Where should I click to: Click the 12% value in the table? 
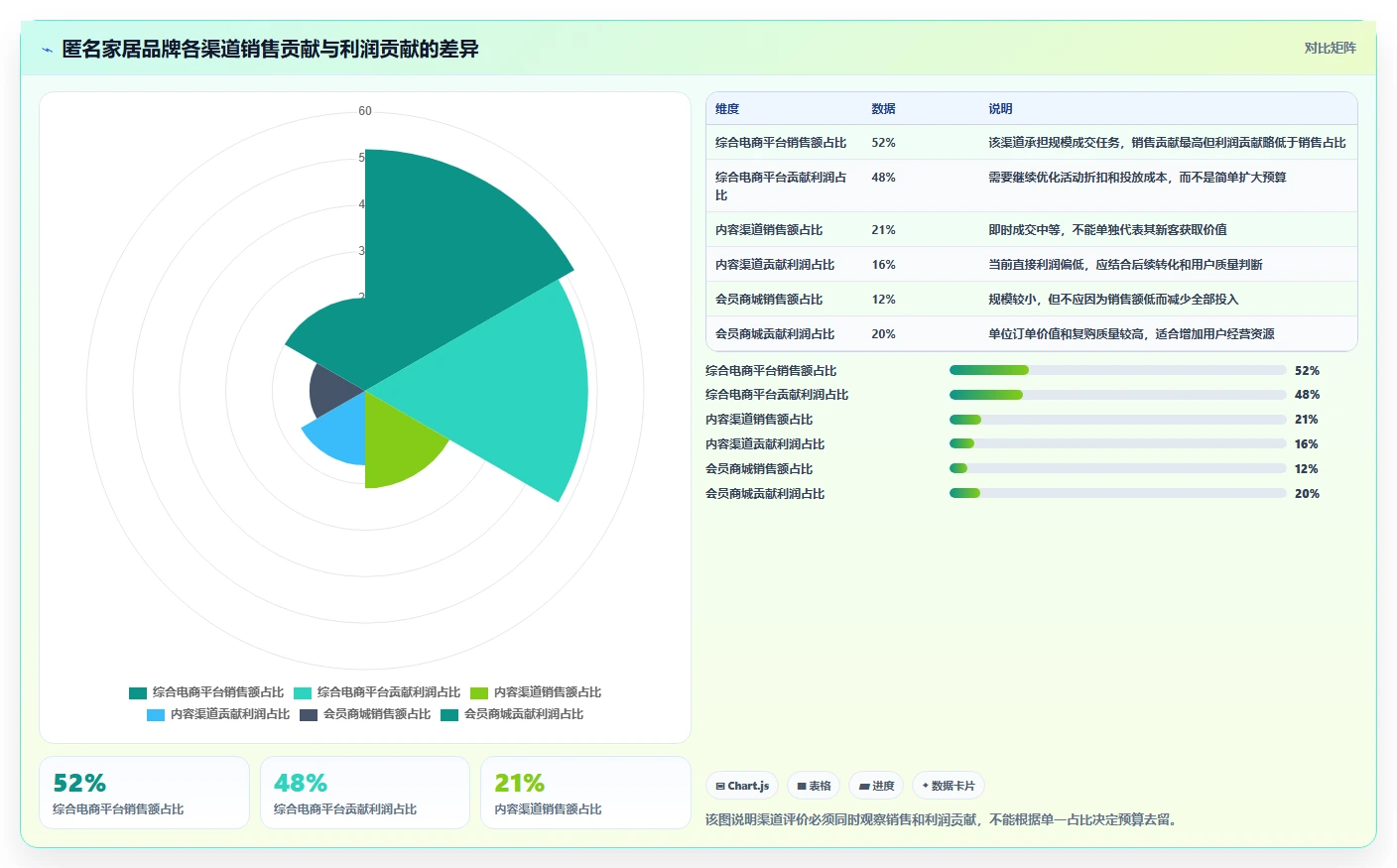click(883, 300)
